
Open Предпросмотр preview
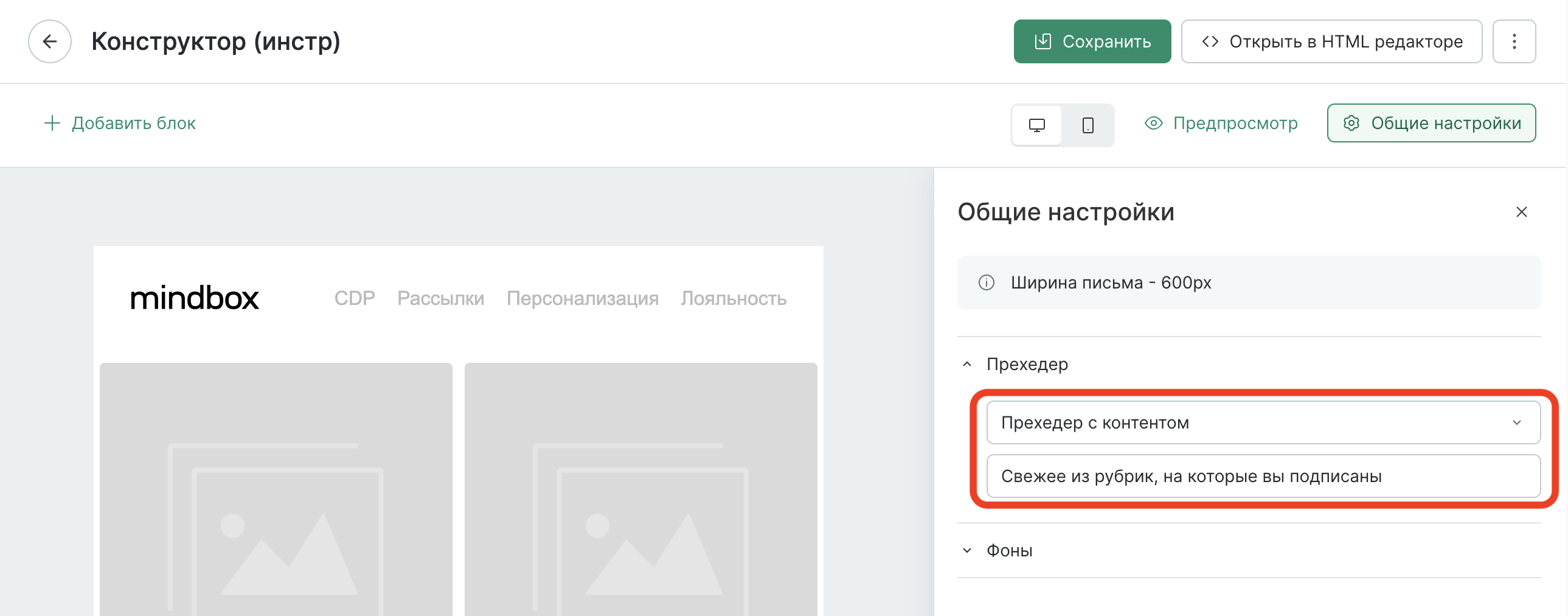click(x=1221, y=123)
